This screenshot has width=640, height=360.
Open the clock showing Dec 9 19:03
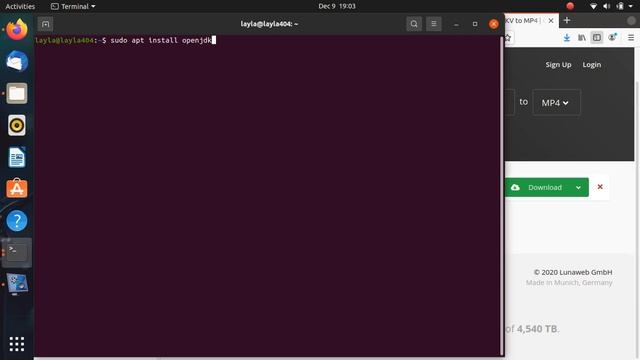point(337,6)
